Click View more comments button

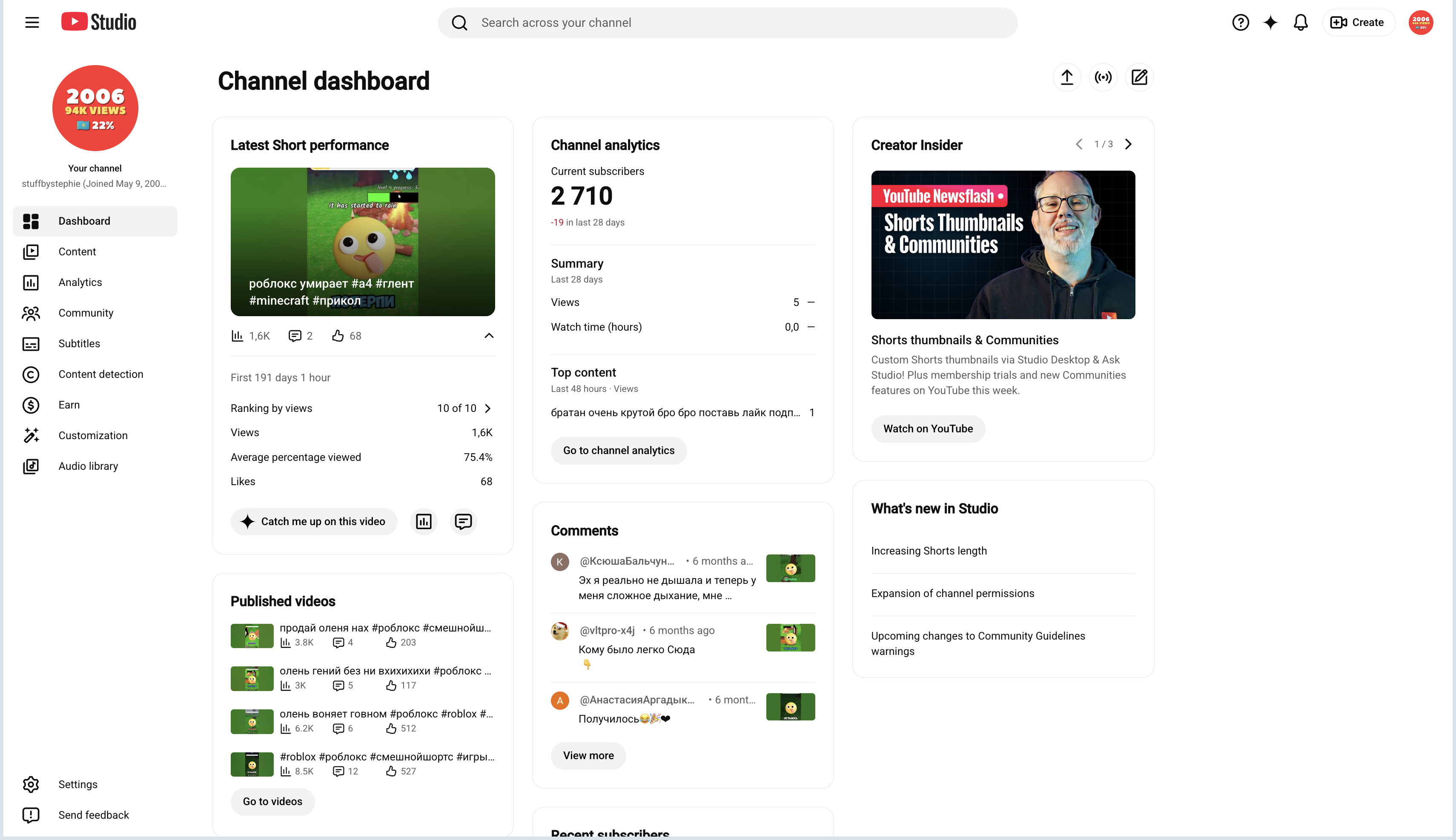[588, 756]
